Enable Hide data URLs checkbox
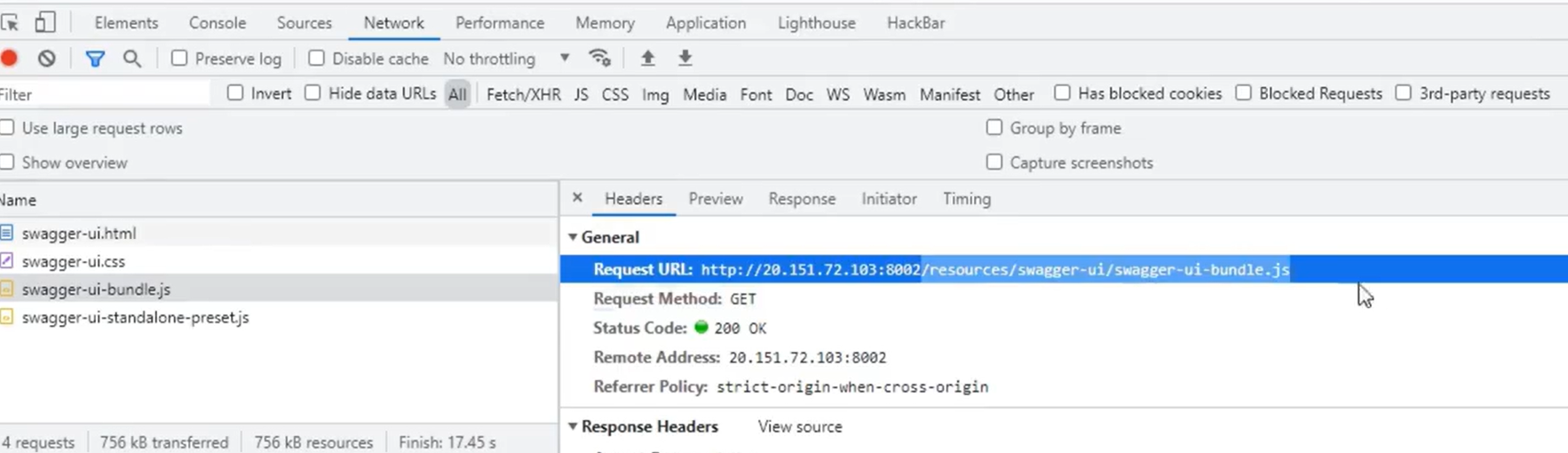The image size is (1568, 453). (x=313, y=93)
